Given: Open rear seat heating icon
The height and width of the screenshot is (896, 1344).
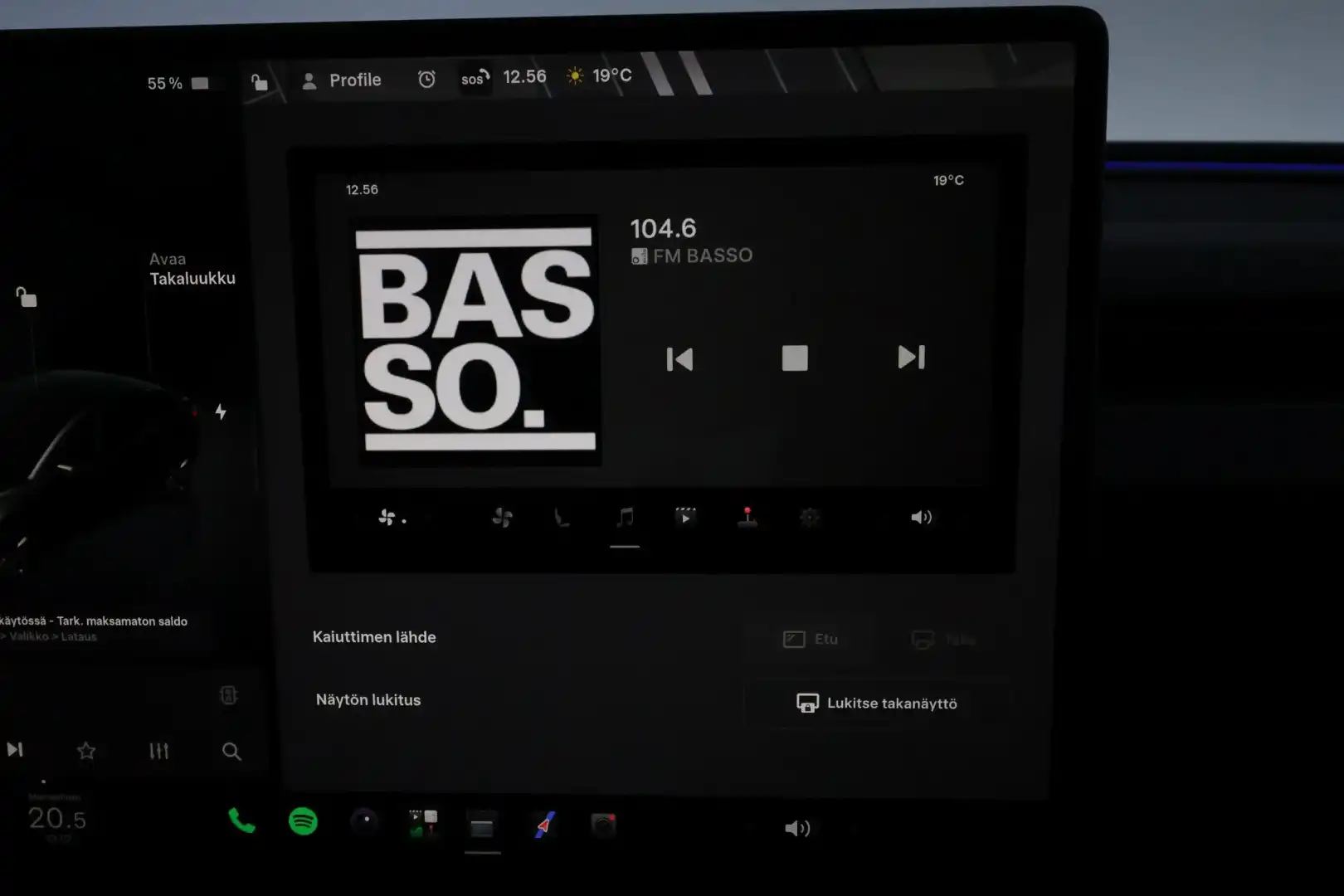Looking at the screenshot, I should point(562,518).
